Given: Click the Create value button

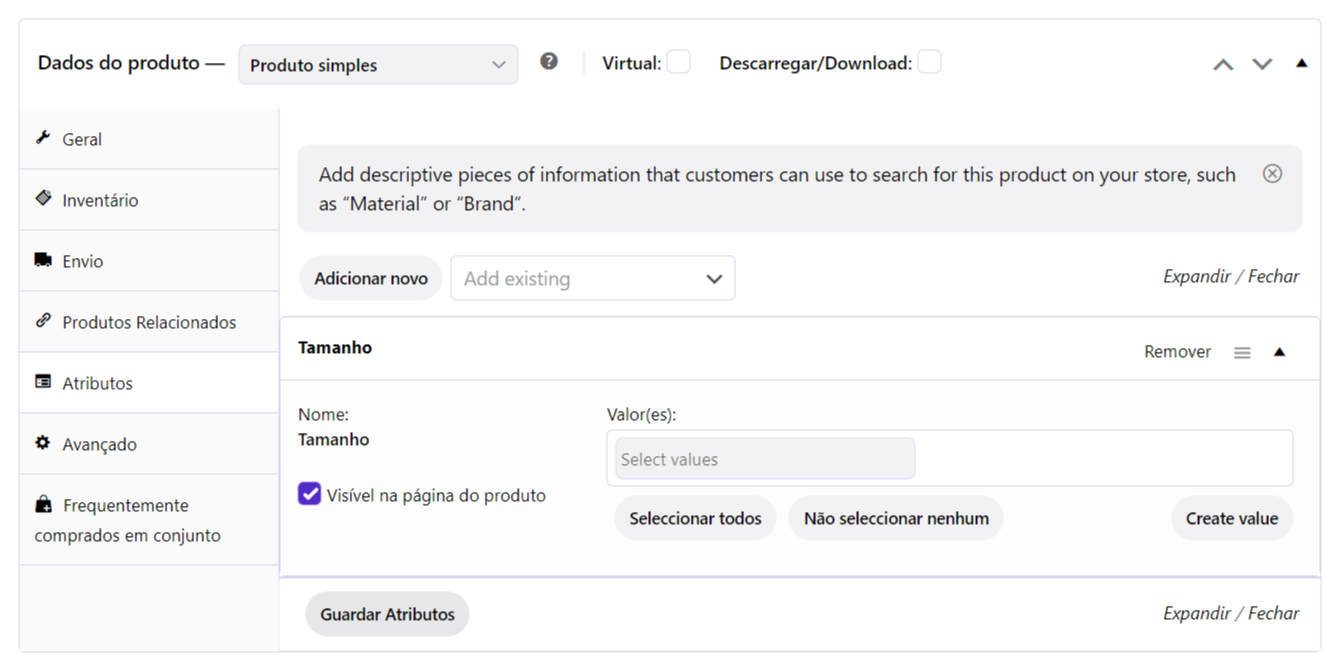Looking at the screenshot, I should click(1232, 518).
